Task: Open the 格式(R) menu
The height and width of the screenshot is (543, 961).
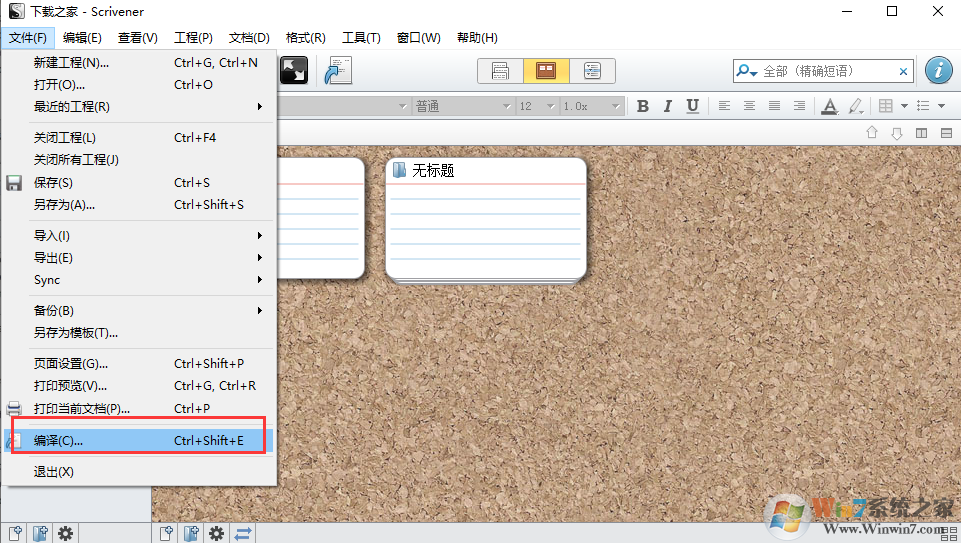Action: (305, 38)
